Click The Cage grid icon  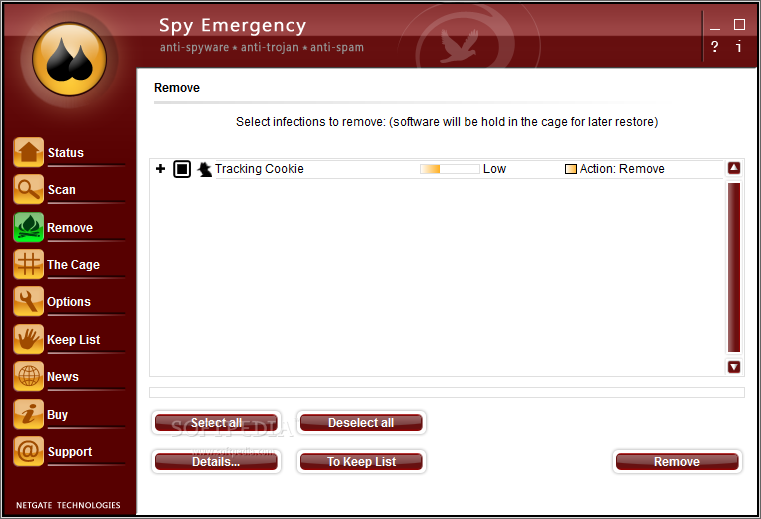29,264
